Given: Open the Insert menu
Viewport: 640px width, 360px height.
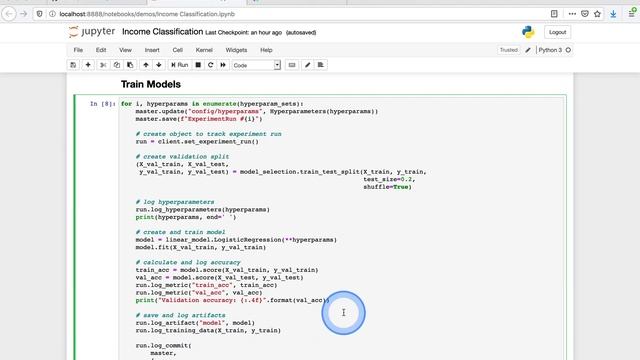Looking at the screenshot, I should coord(152,50).
